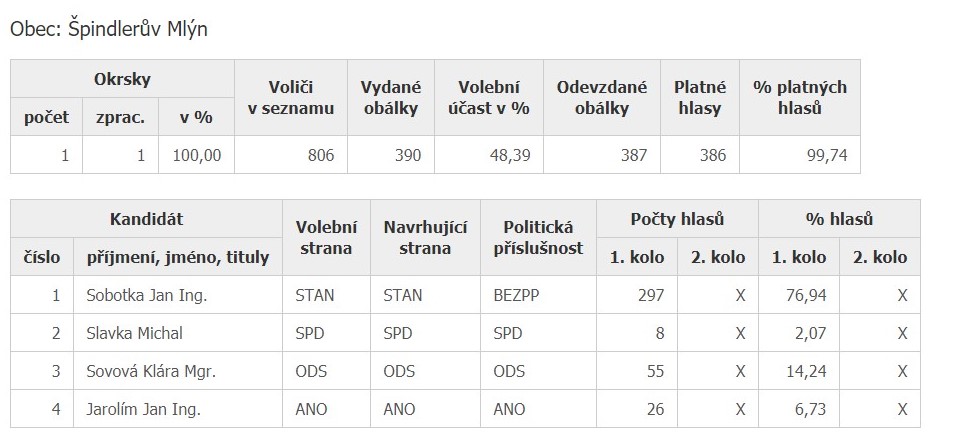The image size is (960, 443).
Task: Click the 'Platné hlasy' header cell
Action: point(700,97)
